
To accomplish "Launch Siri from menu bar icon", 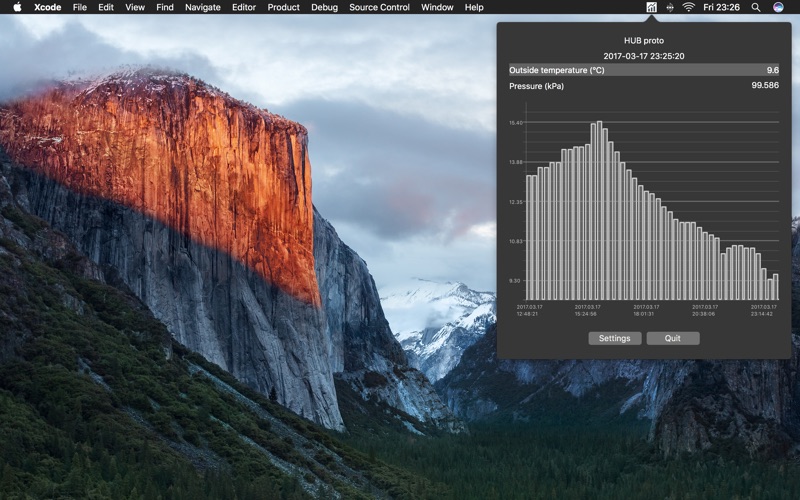I will 778,7.
